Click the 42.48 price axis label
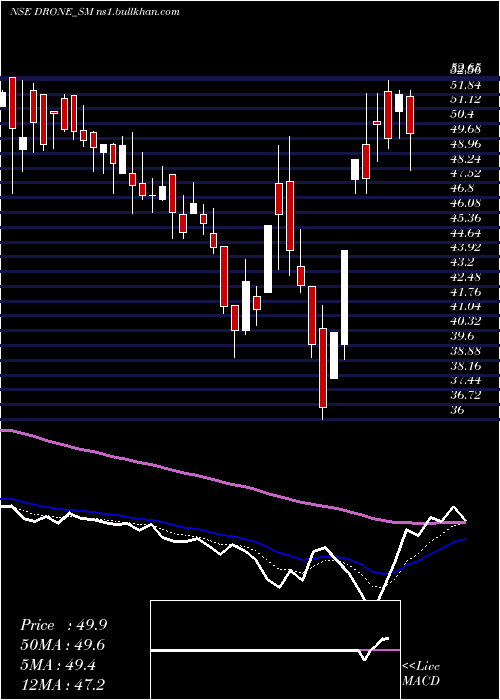Screen dimensions: 500x700 (466, 277)
